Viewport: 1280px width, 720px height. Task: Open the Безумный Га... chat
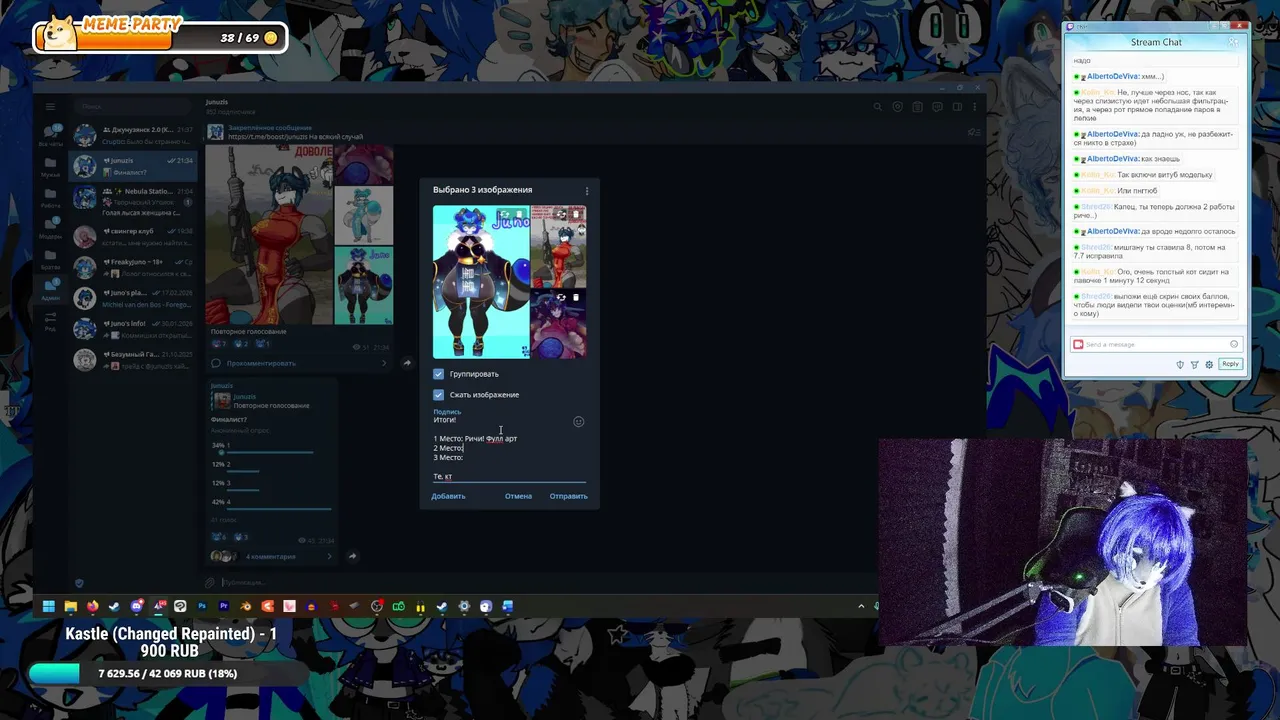click(x=133, y=360)
